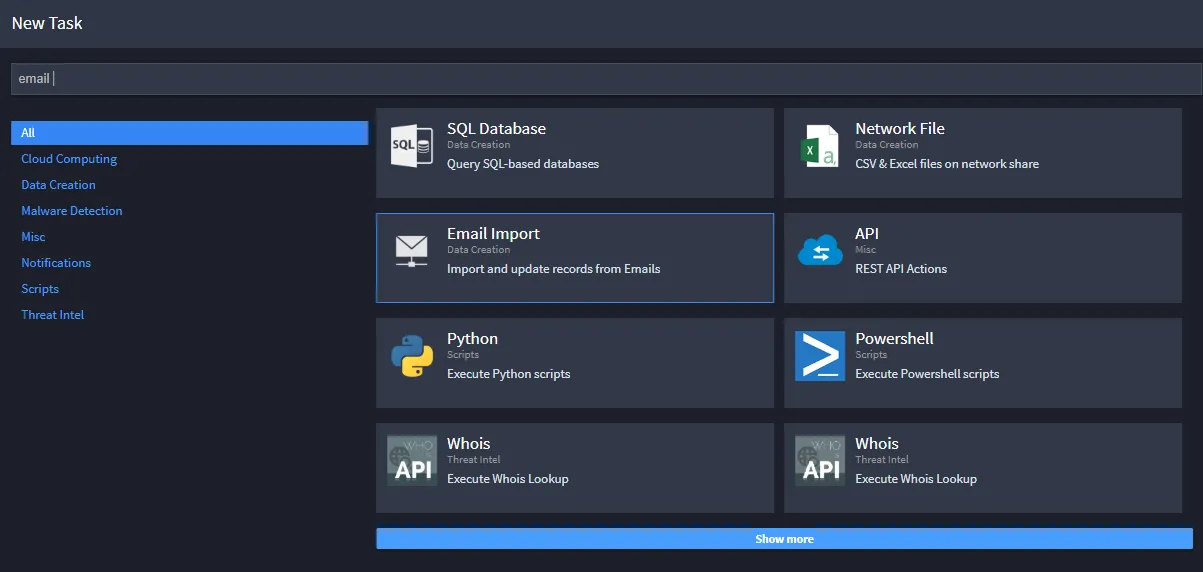
Task: Select the API task title
Action: pos(867,234)
